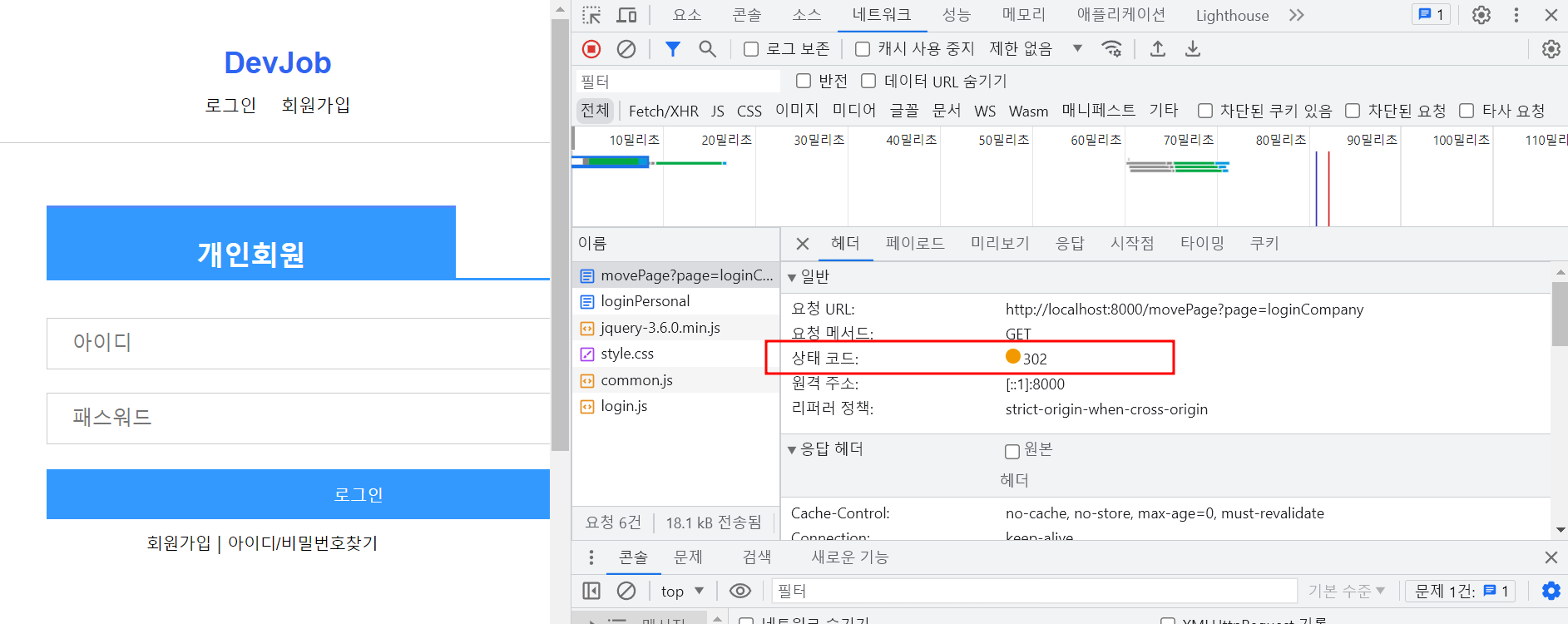Viewport: 1568px width, 624px height.
Task: Open throttling 제한 없음 dropdown
Action: point(1036,48)
